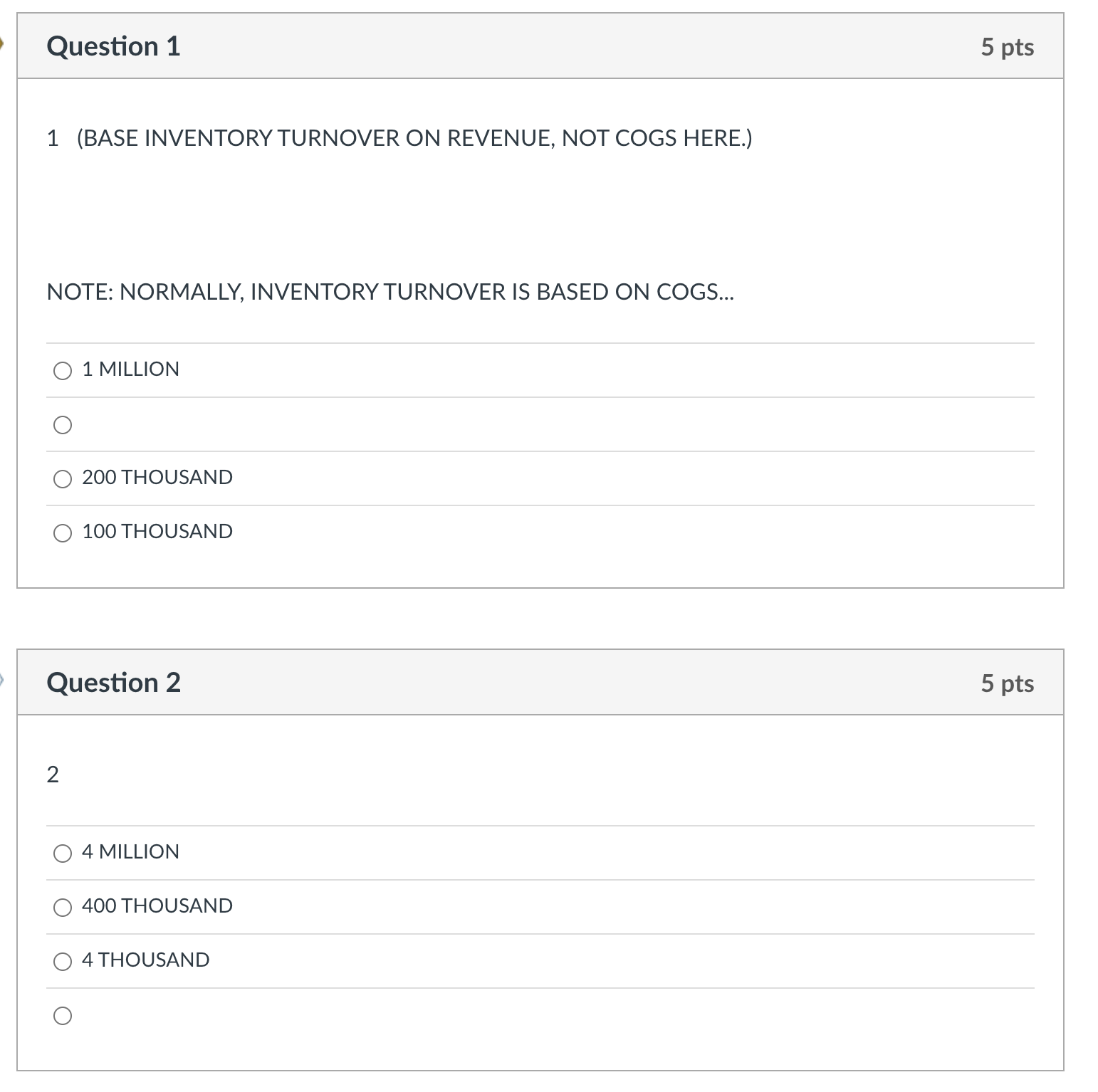Click the question marker icon beside Question 2

tap(4, 680)
